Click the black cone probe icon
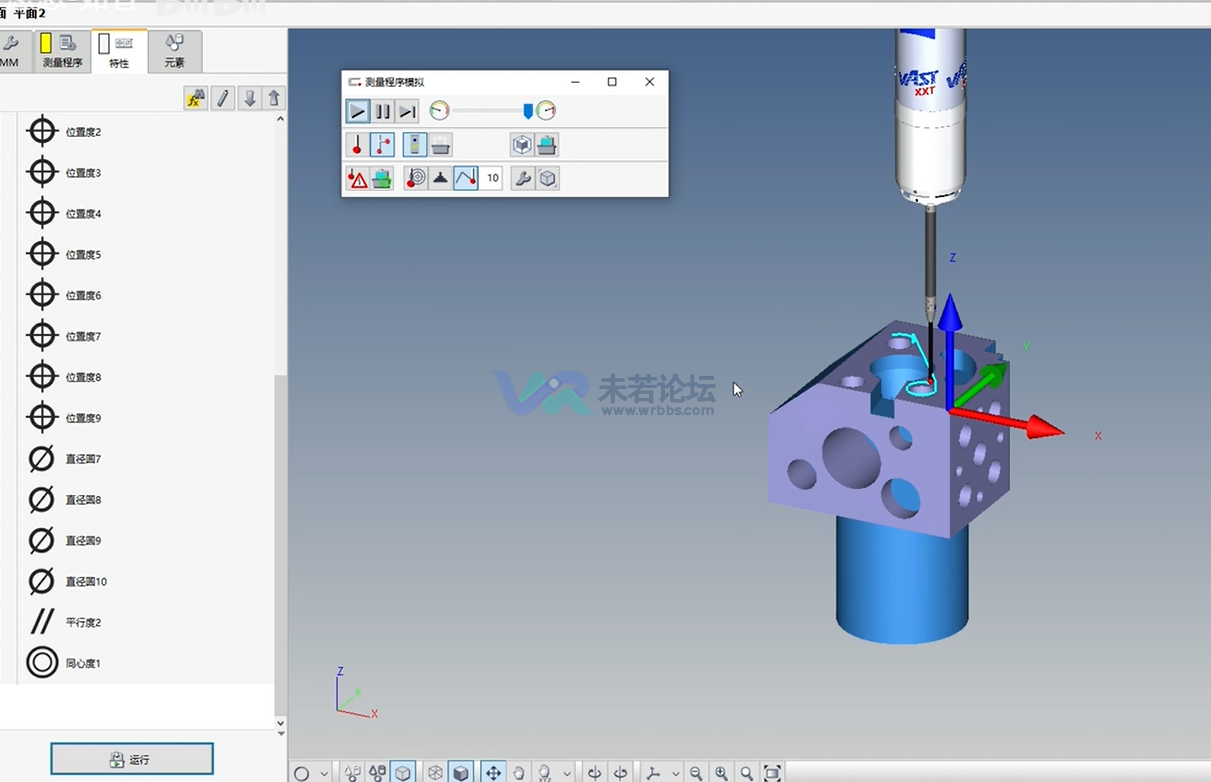 440,179
